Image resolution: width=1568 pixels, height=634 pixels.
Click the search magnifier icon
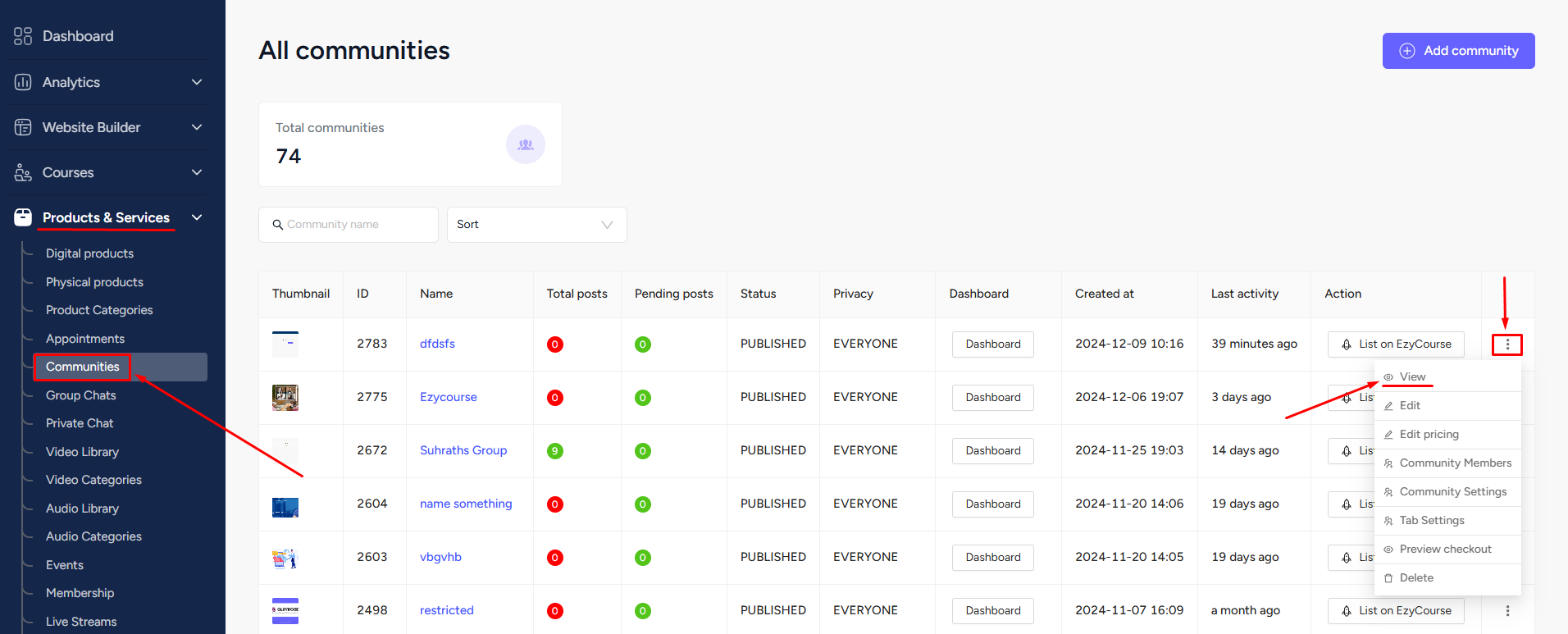coord(278,225)
